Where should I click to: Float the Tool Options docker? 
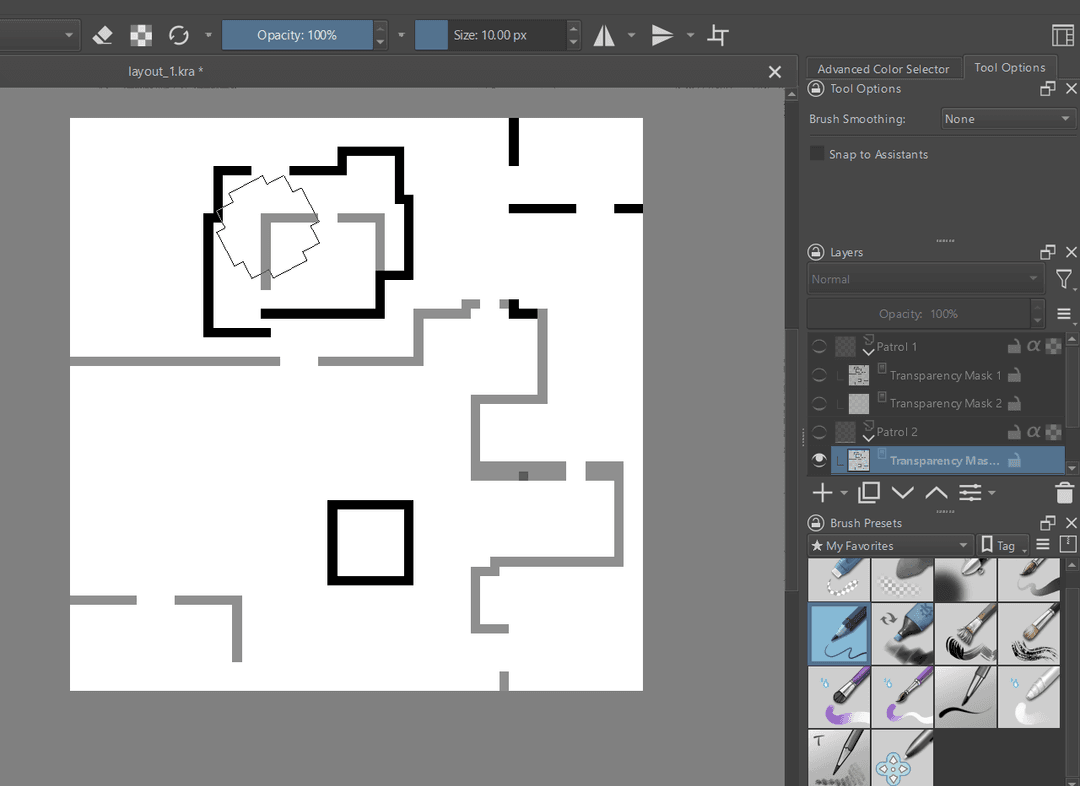pyautogui.click(x=1048, y=88)
